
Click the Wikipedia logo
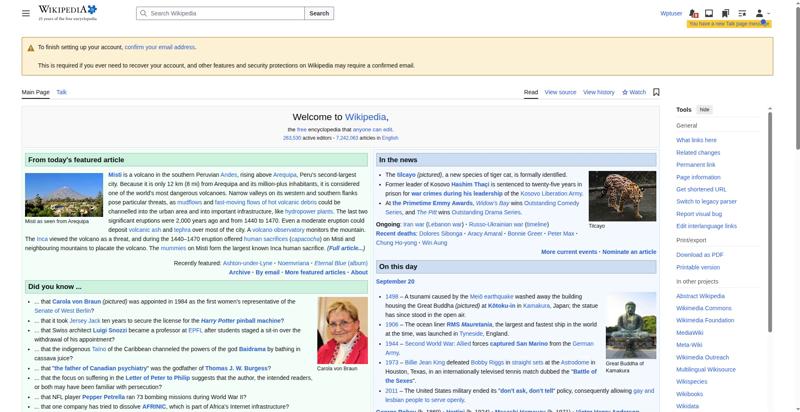pyautogui.click(x=67, y=13)
